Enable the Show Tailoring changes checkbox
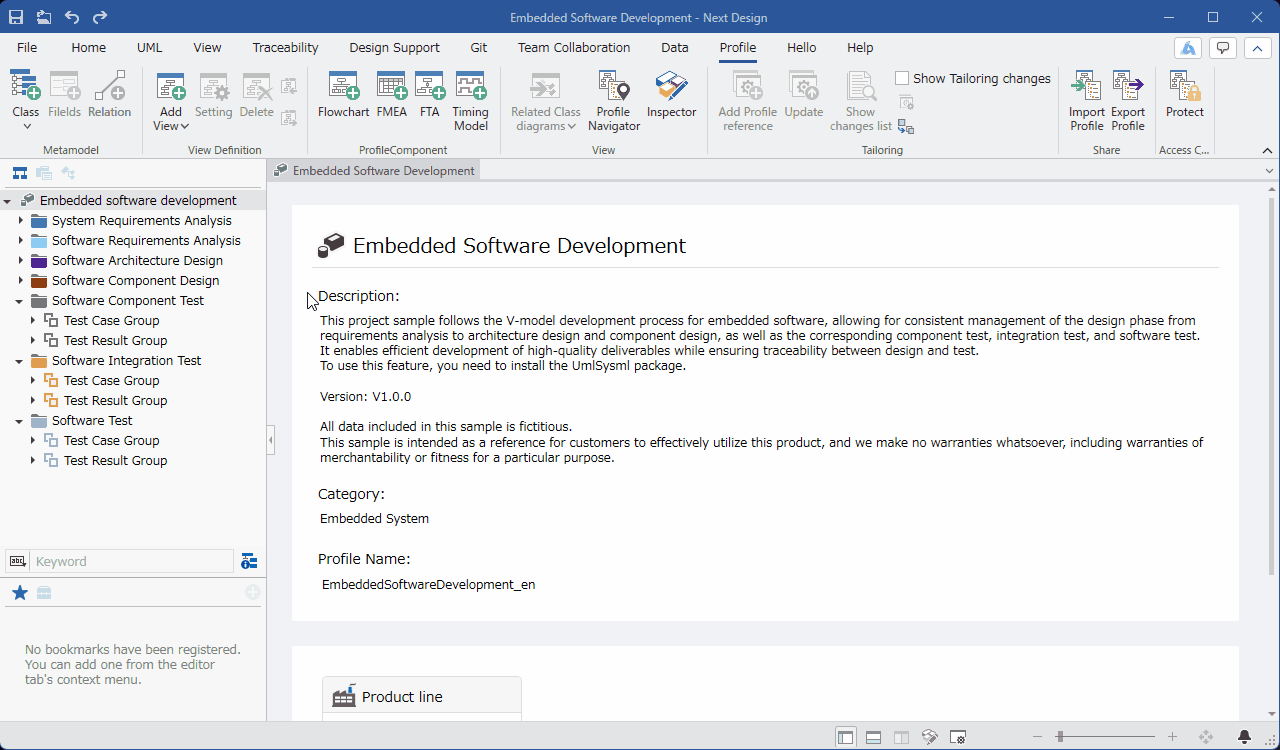Image resolution: width=1280 pixels, height=750 pixels. point(902,78)
